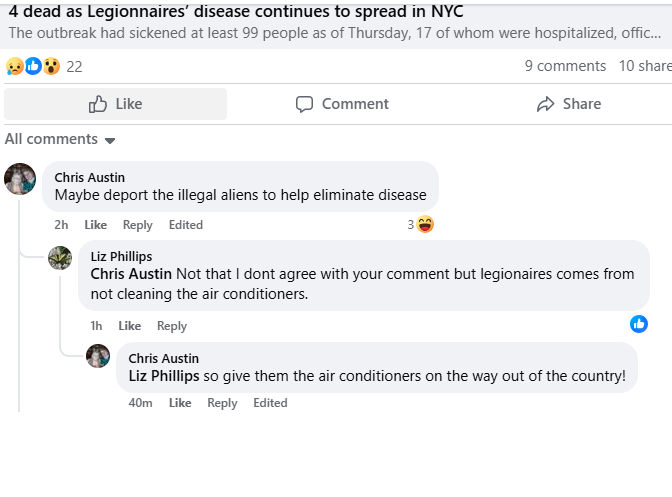The width and height of the screenshot is (672, 497).
Task: Reply to Chris Austin's top comment
Action: coord(138,225)
